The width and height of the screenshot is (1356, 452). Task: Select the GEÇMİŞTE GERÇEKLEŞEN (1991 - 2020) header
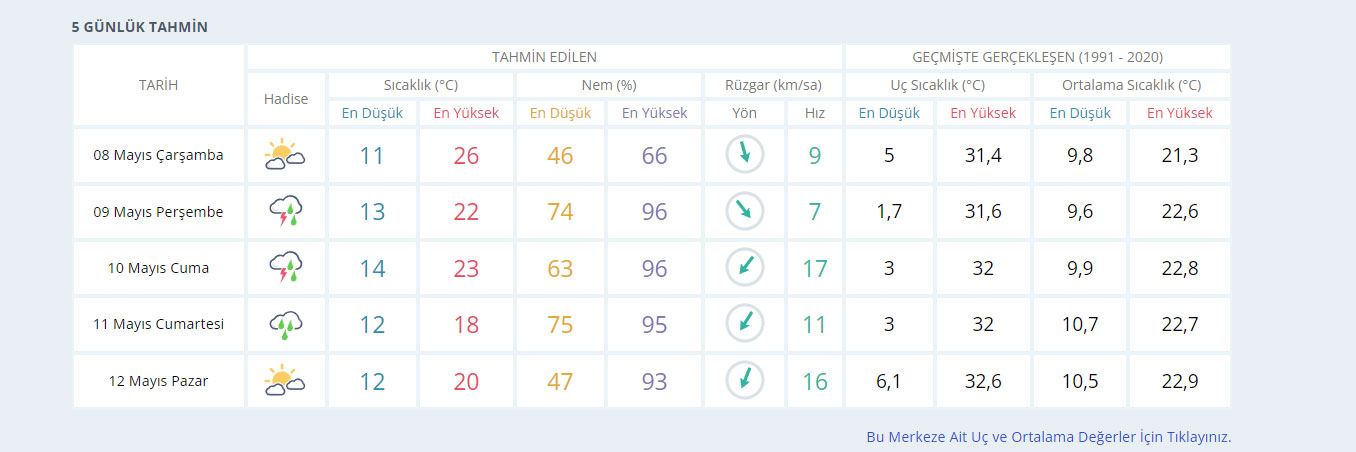1037,57
